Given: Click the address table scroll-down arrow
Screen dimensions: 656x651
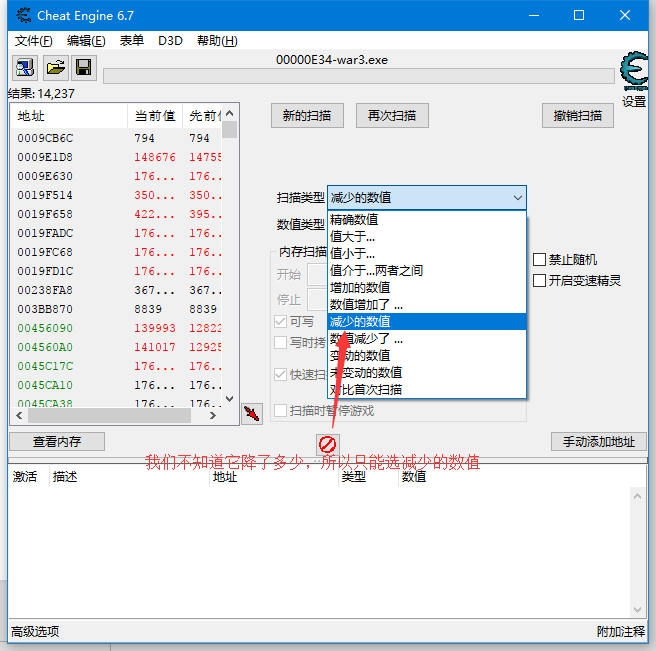Looking at the screenshot, I should pos(637,610).
